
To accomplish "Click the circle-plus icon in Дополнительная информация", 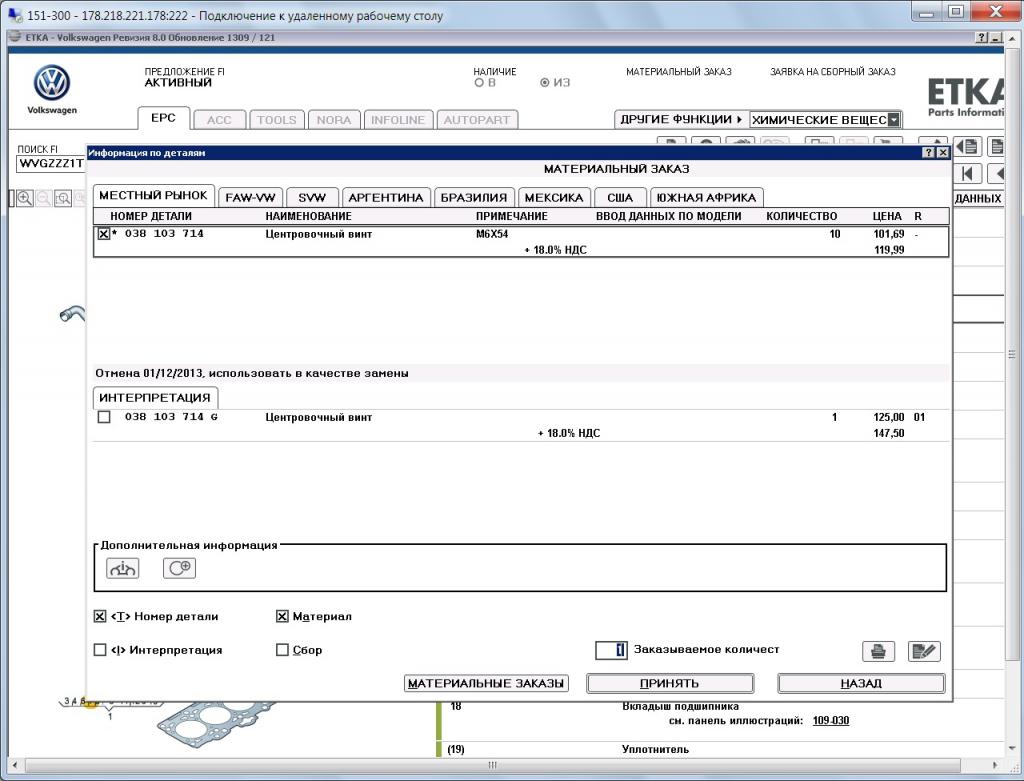I will tap(179, 568).
